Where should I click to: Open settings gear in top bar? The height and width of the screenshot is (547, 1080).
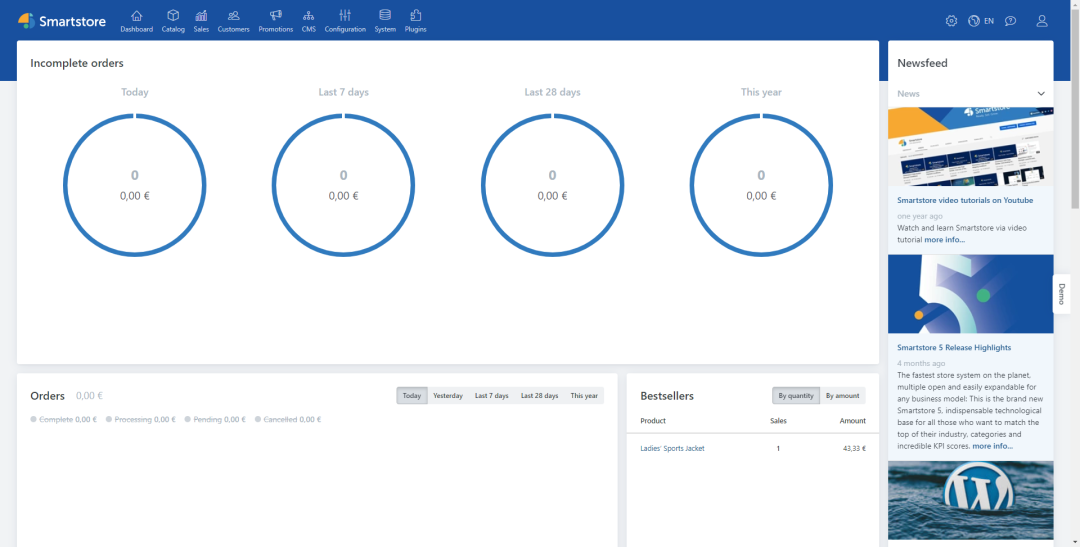(x=951, y=21)
